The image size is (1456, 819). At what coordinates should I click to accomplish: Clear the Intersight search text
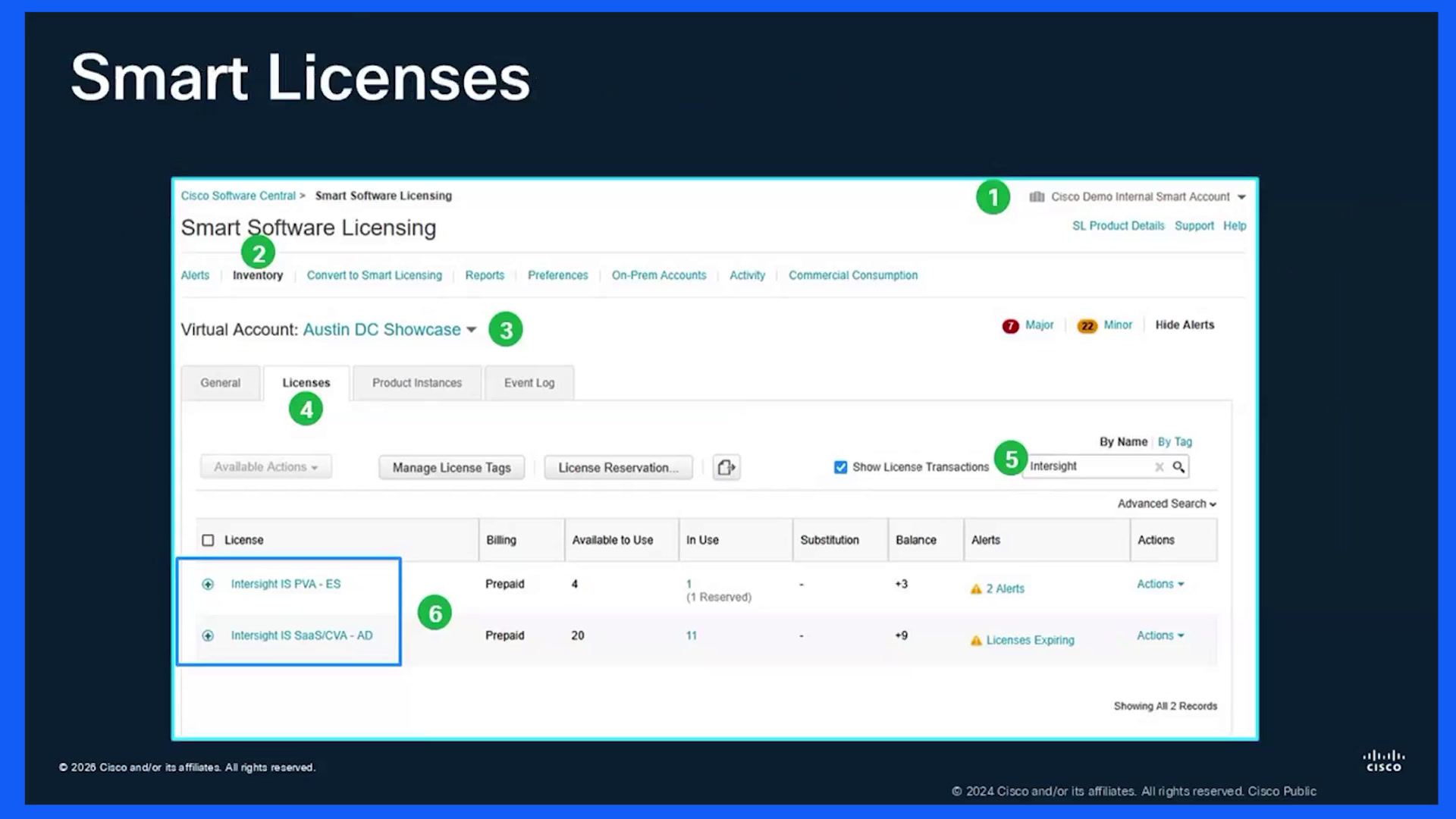point(1159,467)
